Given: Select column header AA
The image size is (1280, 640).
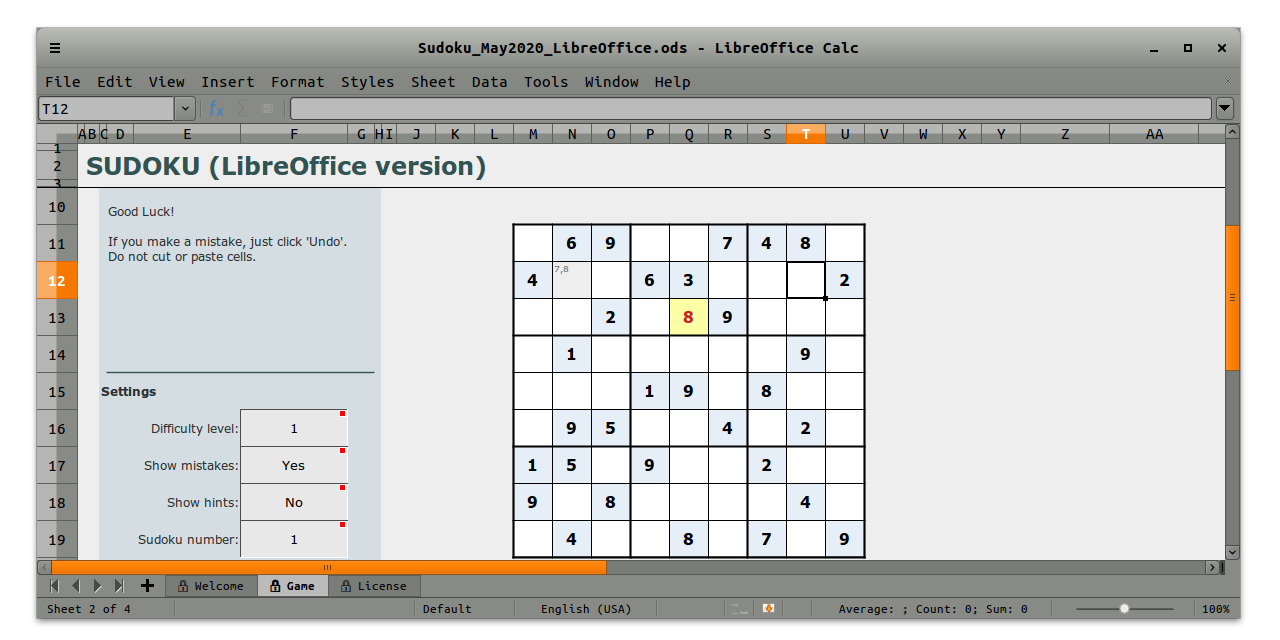Looking at the screenshot, I should click(x=1155, y=134).
